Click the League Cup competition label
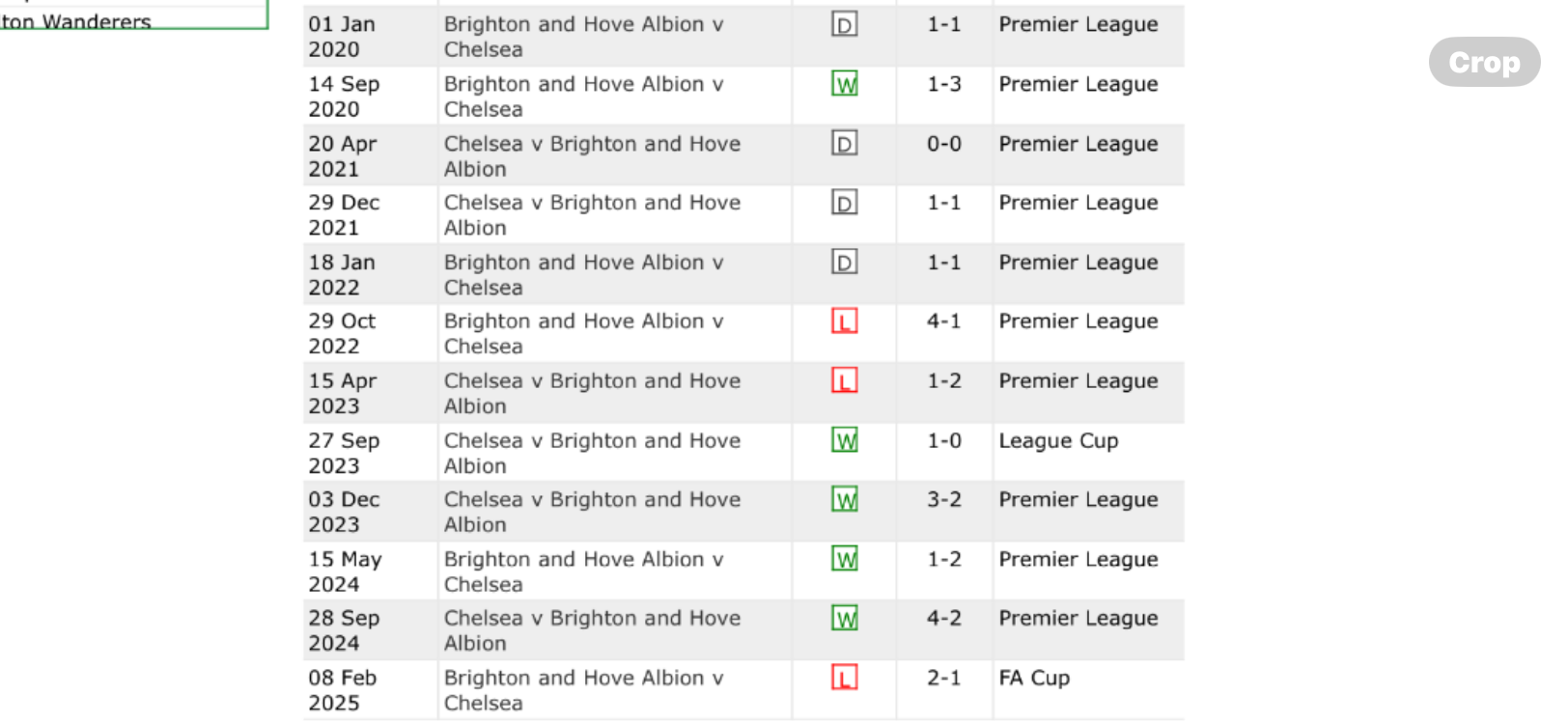This screenshot has height=724, width=1568. click(x=1058, y=441)
